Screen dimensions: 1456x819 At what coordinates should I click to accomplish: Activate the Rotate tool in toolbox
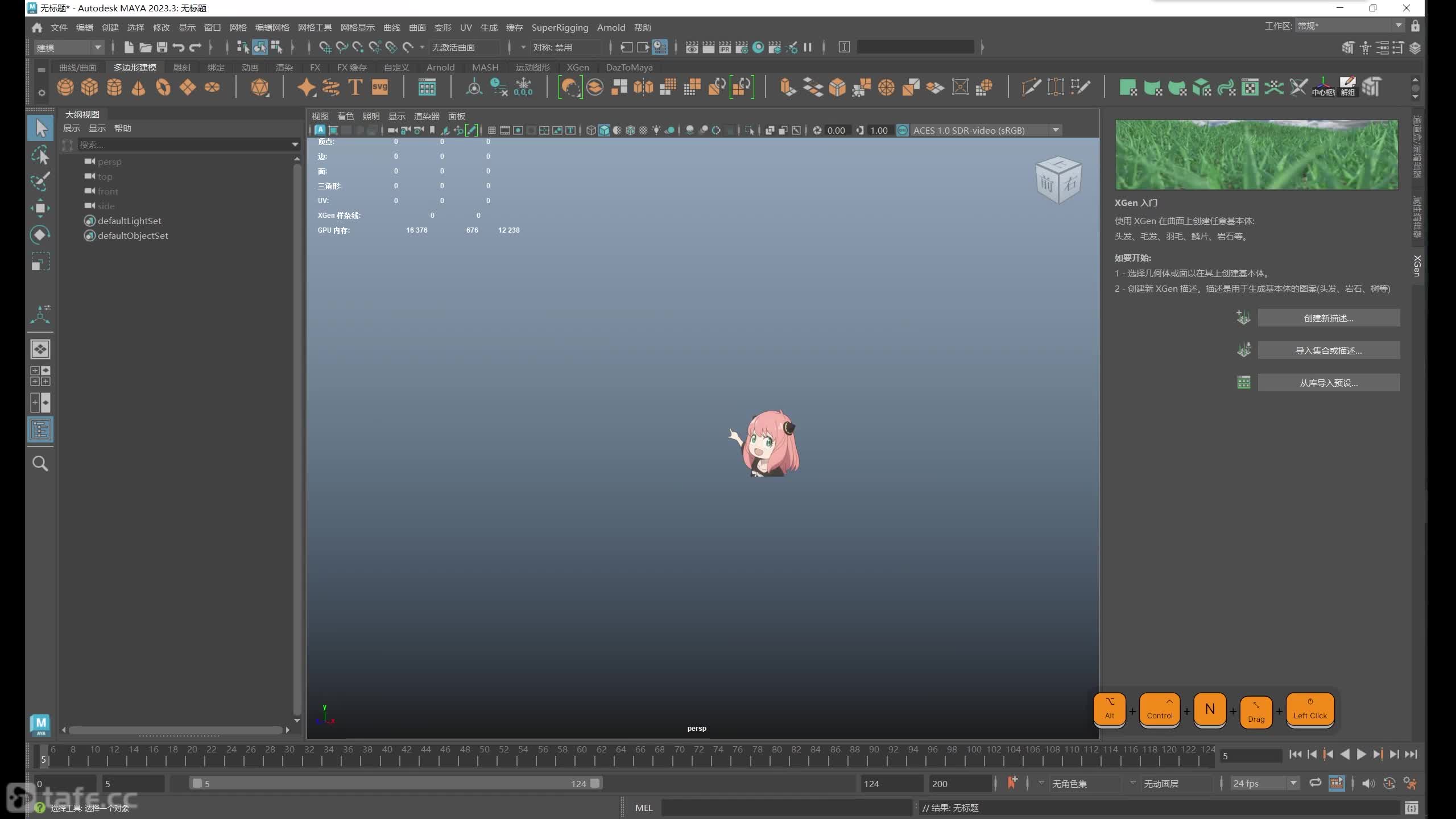(x=40, y=234)
